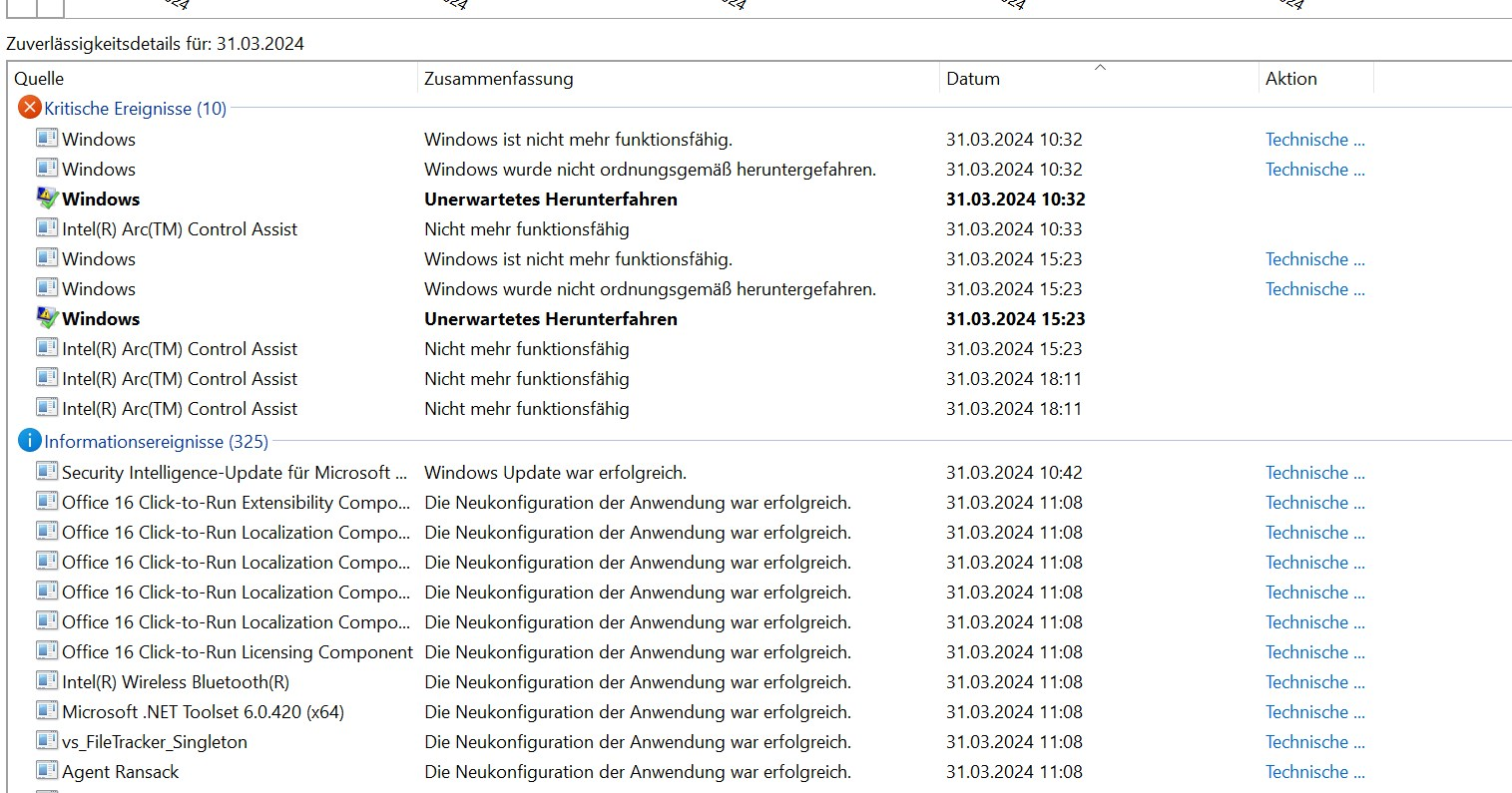Click icon of Security Intelligence-Update row
This screenshot has height=793, width=1512.
[47, 471]
